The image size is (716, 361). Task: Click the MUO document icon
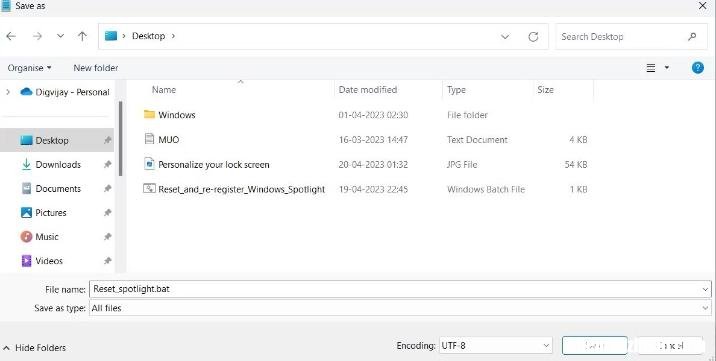[x=149, y=139]
